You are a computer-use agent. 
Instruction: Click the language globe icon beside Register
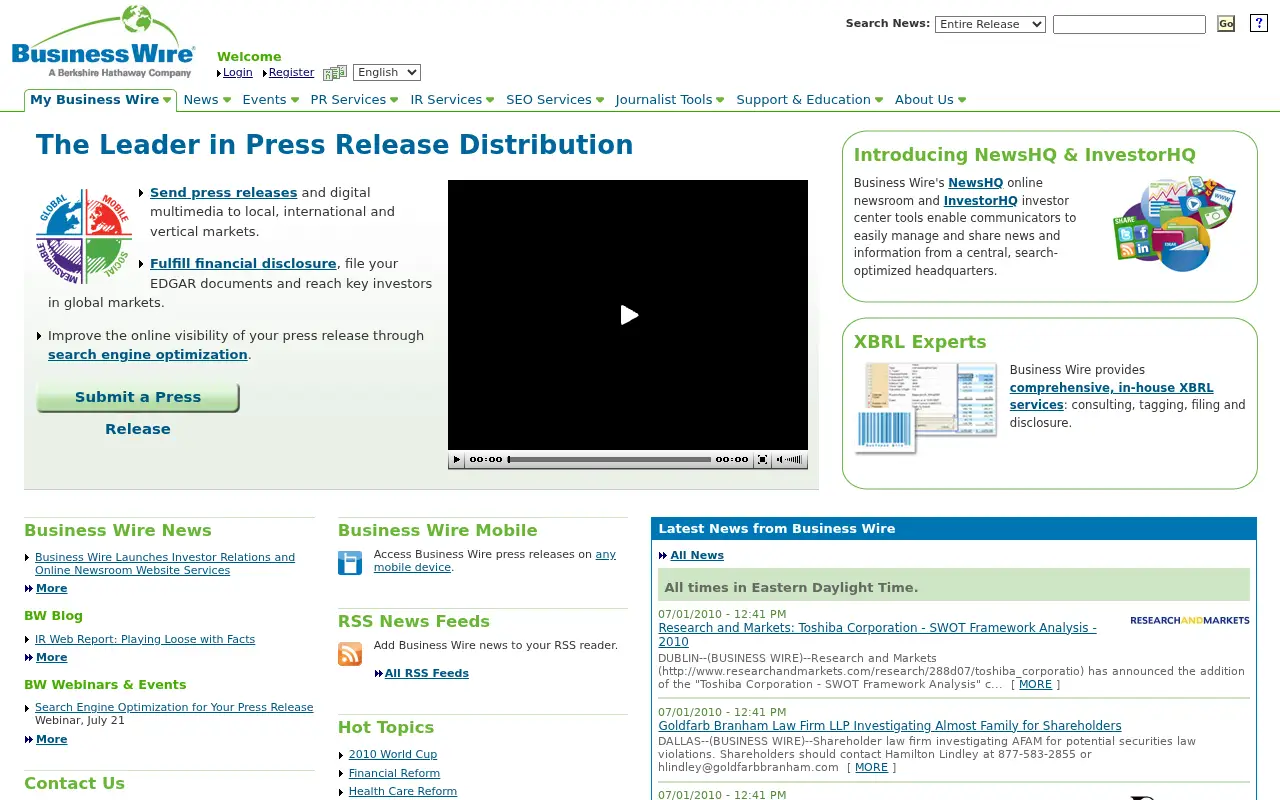pyautogui.click(x=335, y=72)
